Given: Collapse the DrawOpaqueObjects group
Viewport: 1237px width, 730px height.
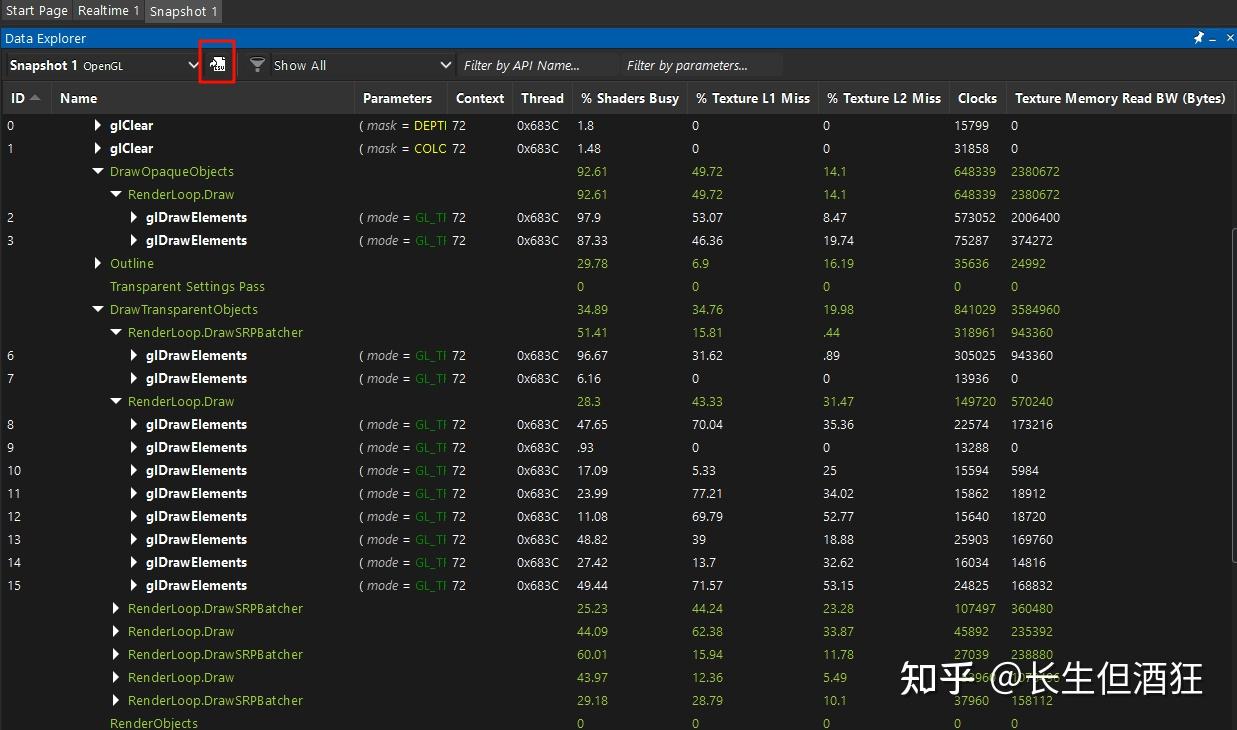Looking at the screenshot, I should tap(97, 171).
